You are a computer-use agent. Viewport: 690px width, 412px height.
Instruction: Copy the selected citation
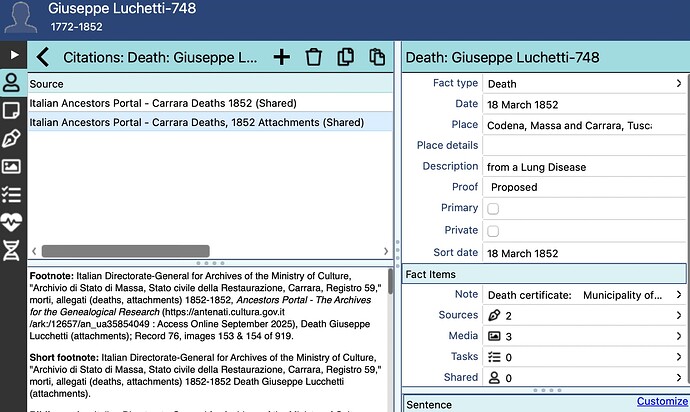tap(345, 57)
